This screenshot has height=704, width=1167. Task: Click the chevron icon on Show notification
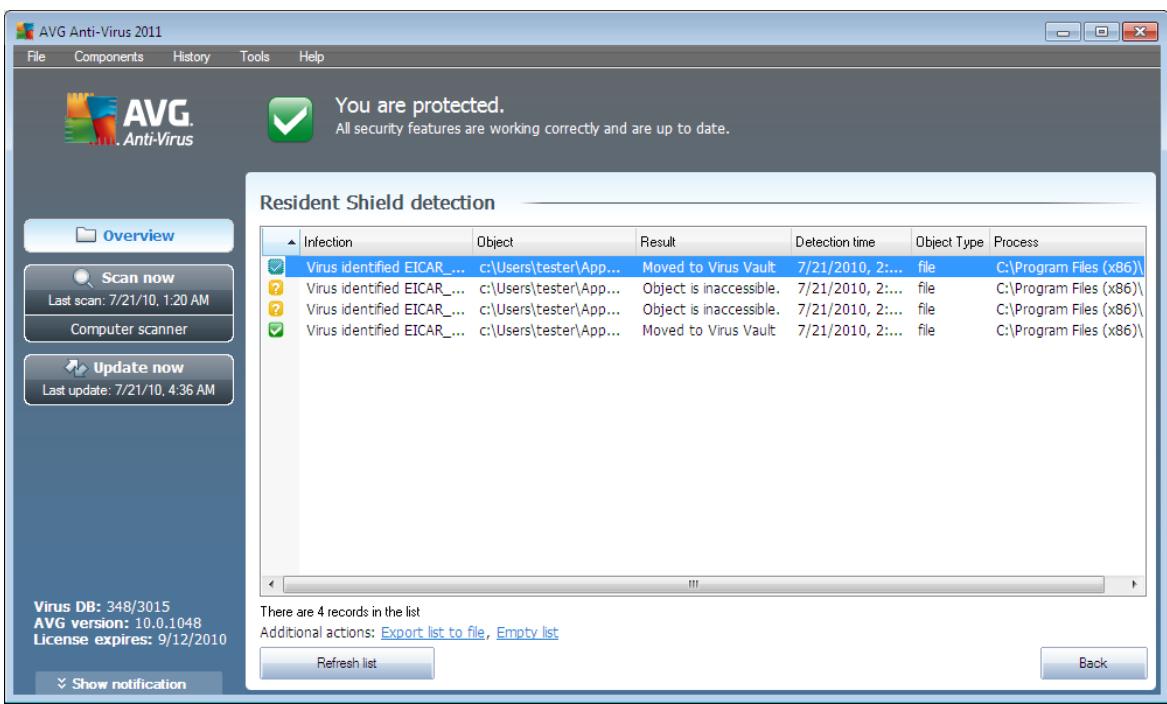tap(62, 683)
